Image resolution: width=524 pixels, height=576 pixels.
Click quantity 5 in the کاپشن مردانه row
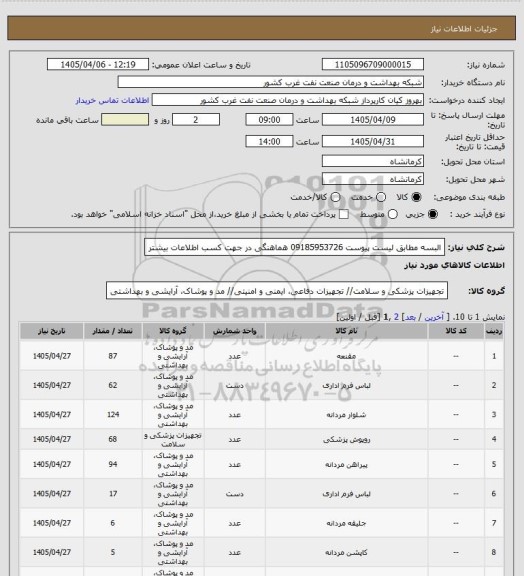112,552
